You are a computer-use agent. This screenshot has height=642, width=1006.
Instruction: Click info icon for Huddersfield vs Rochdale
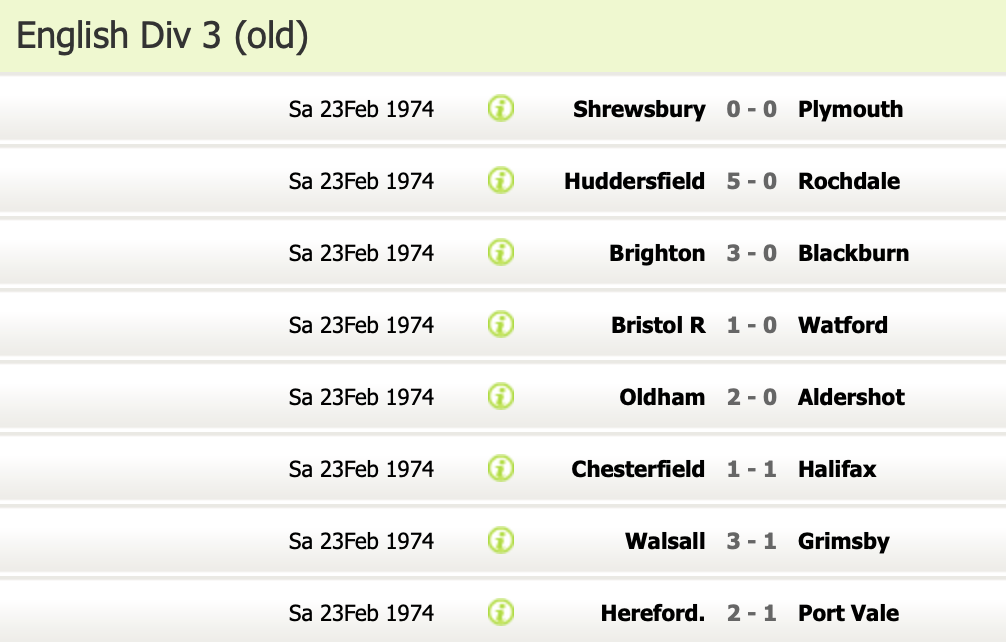(x=501, y=181)
